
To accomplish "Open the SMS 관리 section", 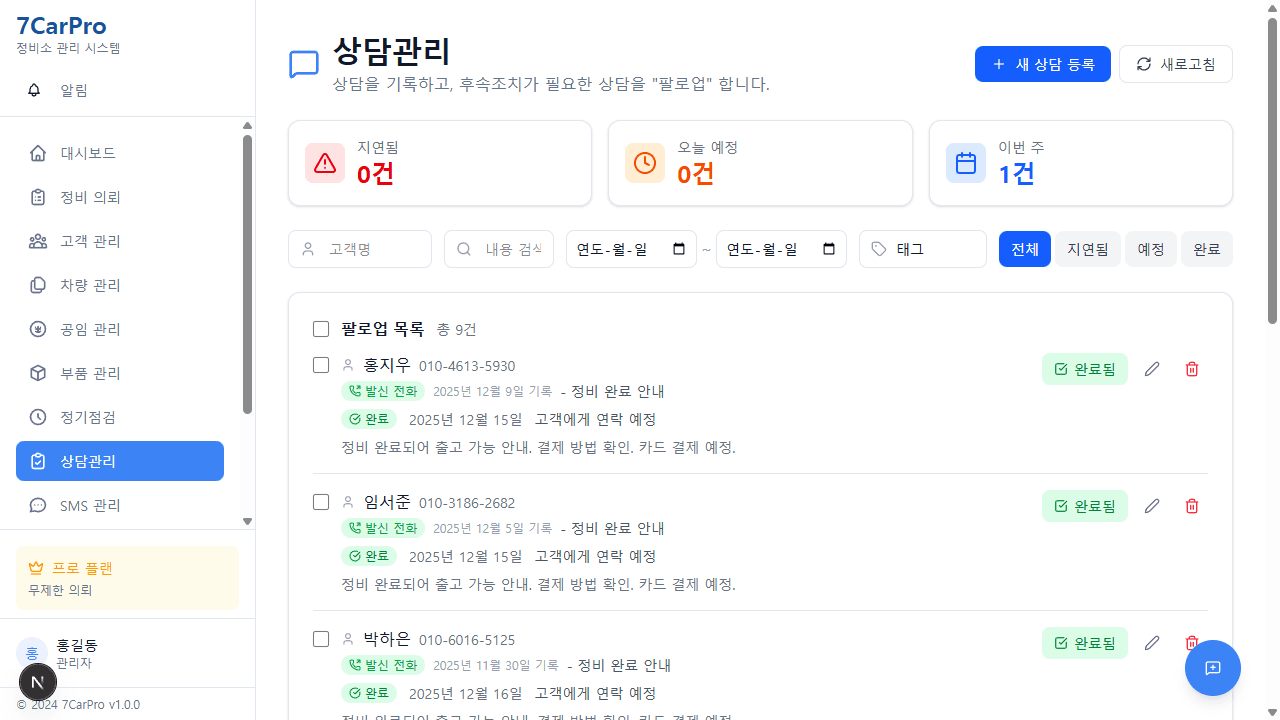I will pos(90,505).
